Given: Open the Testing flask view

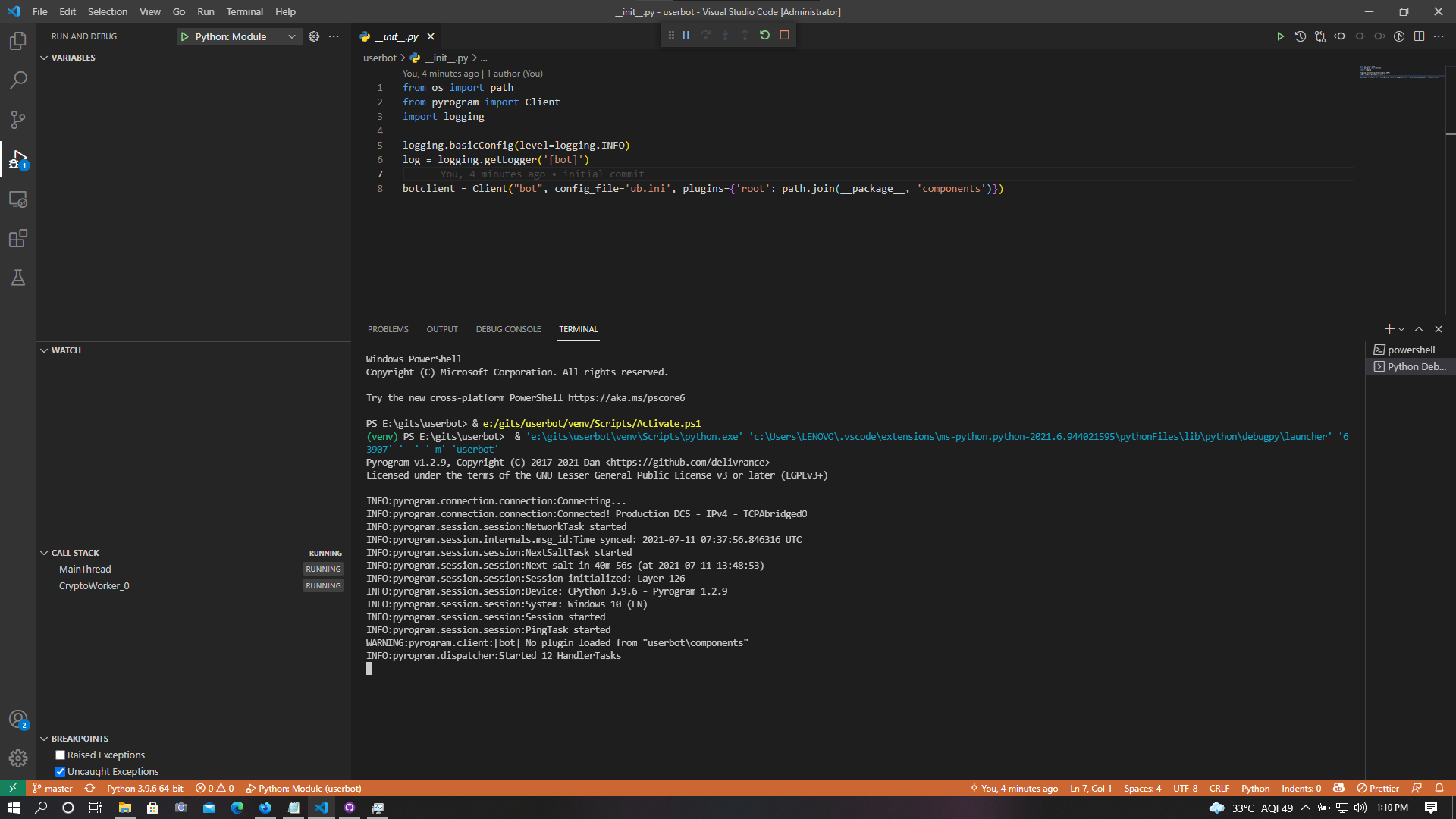Looking at the screenshot, I should coord(18,278).
